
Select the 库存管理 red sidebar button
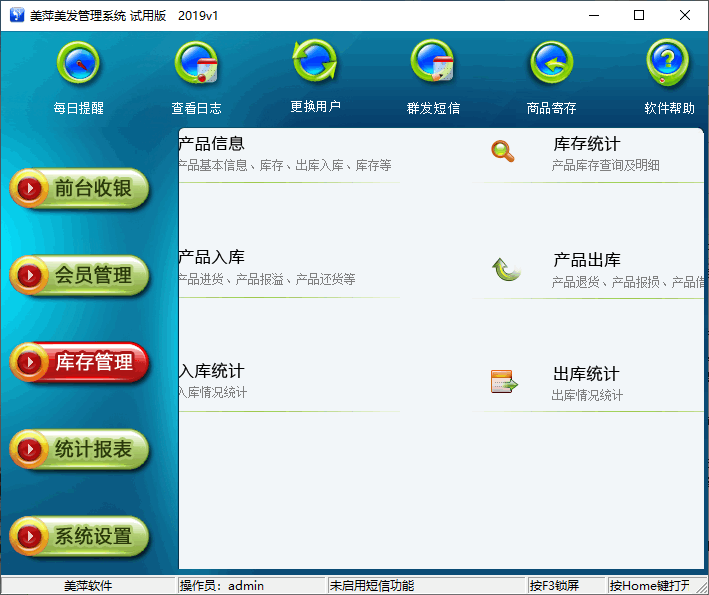coord(80,362)
